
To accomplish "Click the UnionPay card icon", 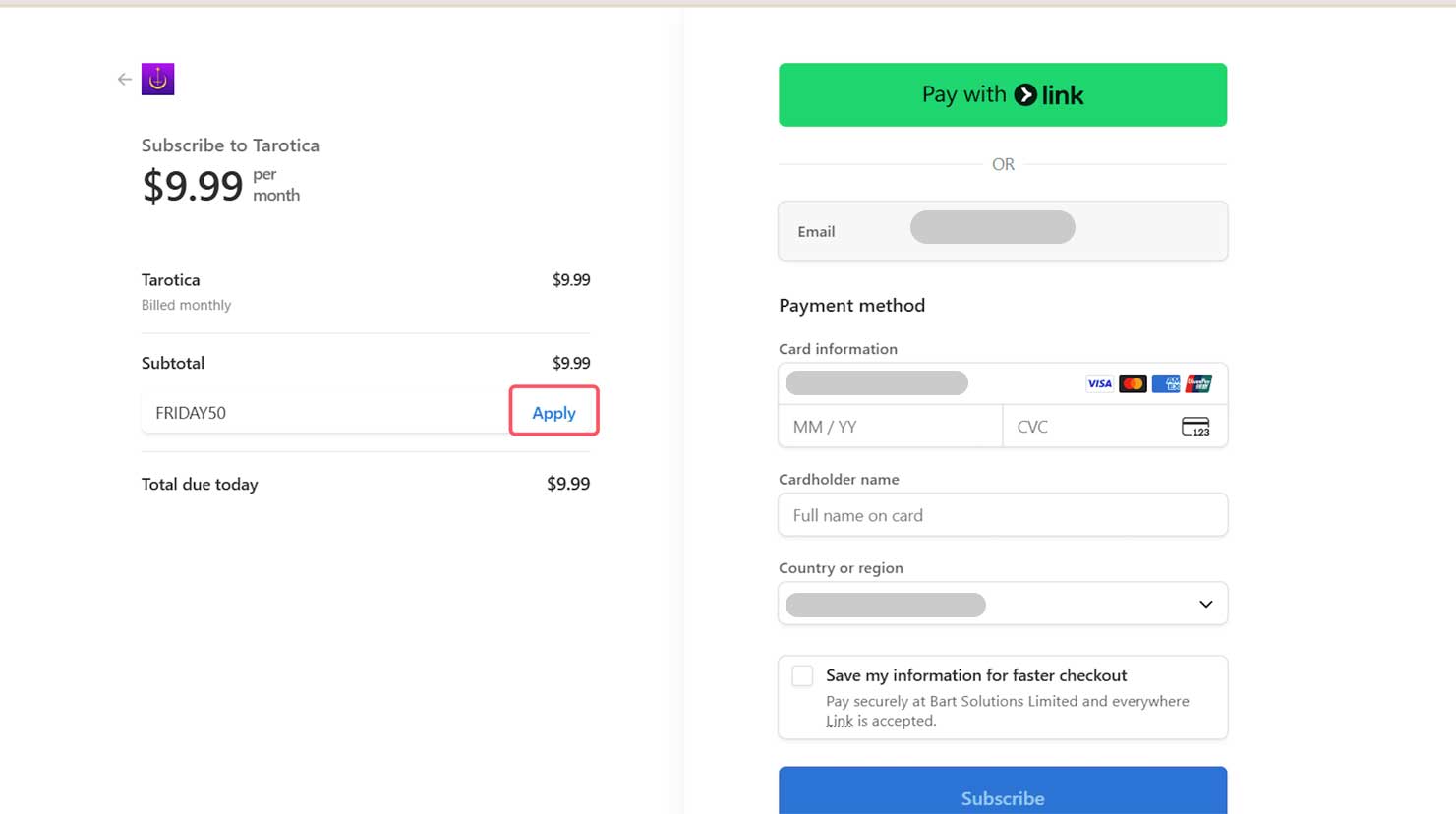I will pyautogui.click(x=1198, y=383).
